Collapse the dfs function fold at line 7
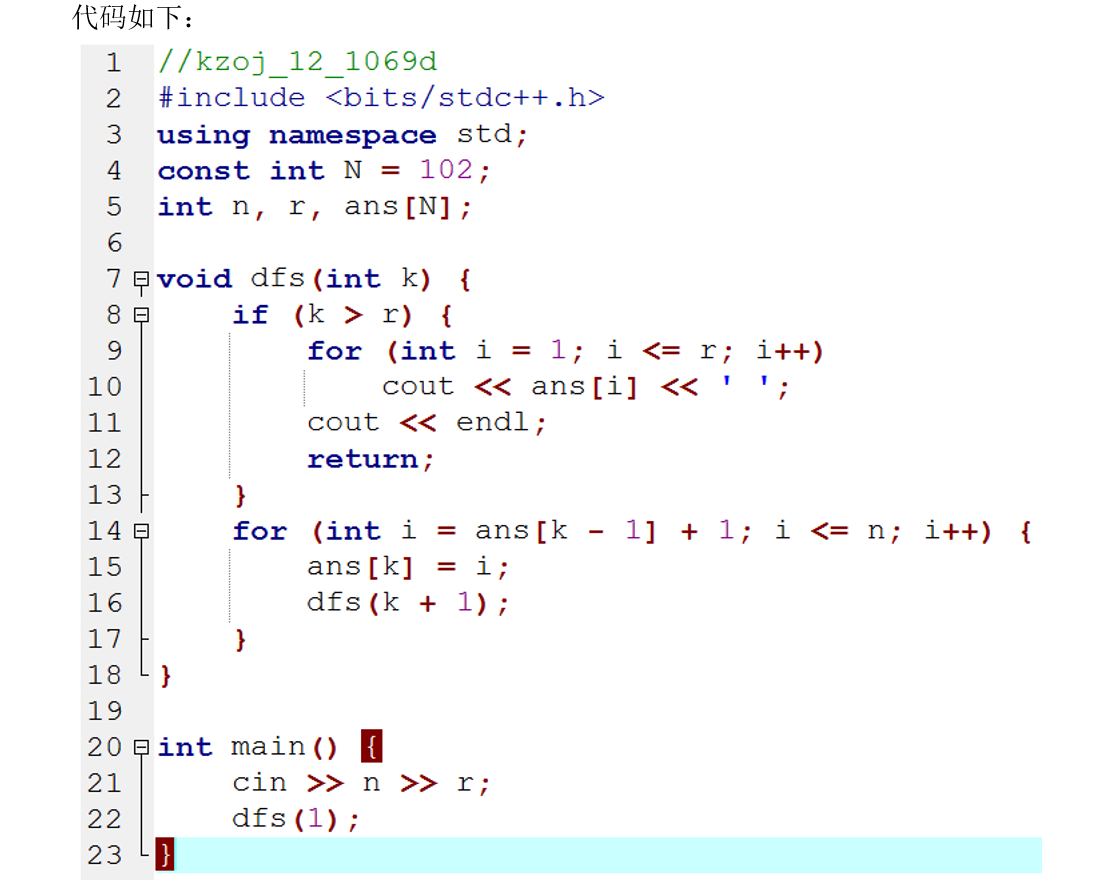The height and width of the screenshot is (888, 1103). click(x=141, y=280)
